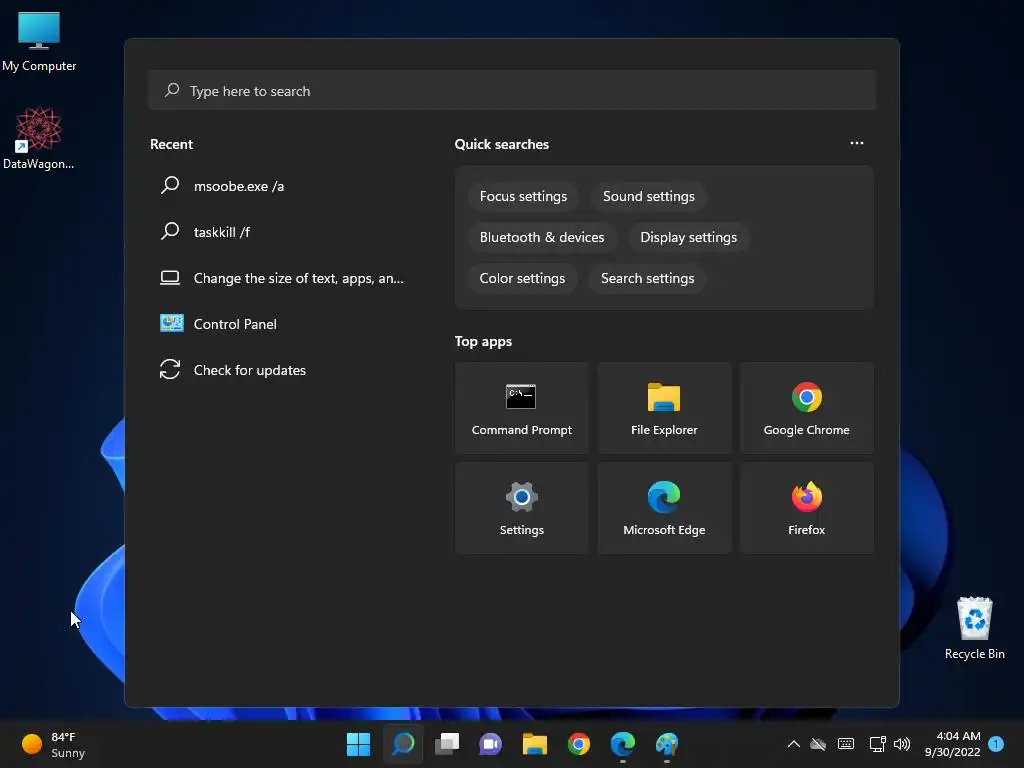Select recent search msoobe.exe /a

tap(285, 186)
